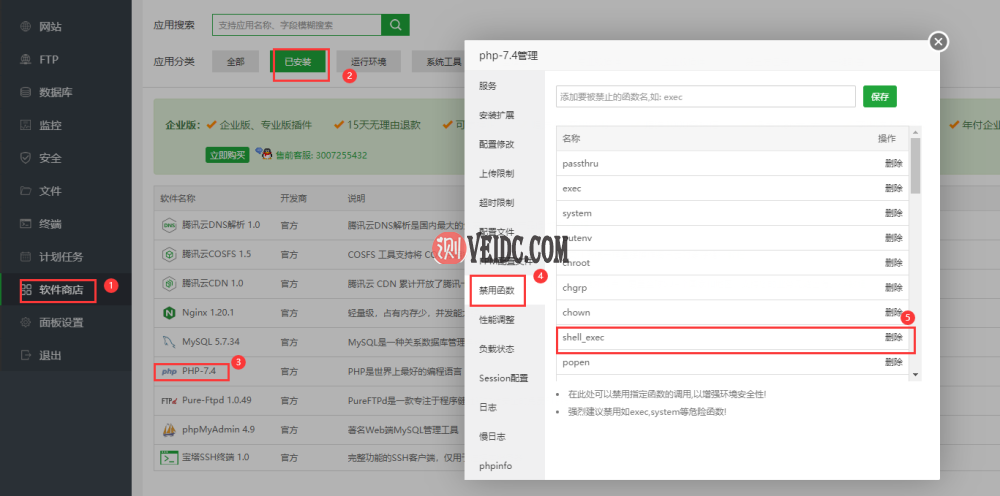Image resolution: width=1000 pixels, height=496 pixels.
Task: Click the phpMyAdmin 4.9 icon
Action: (169, 429)
